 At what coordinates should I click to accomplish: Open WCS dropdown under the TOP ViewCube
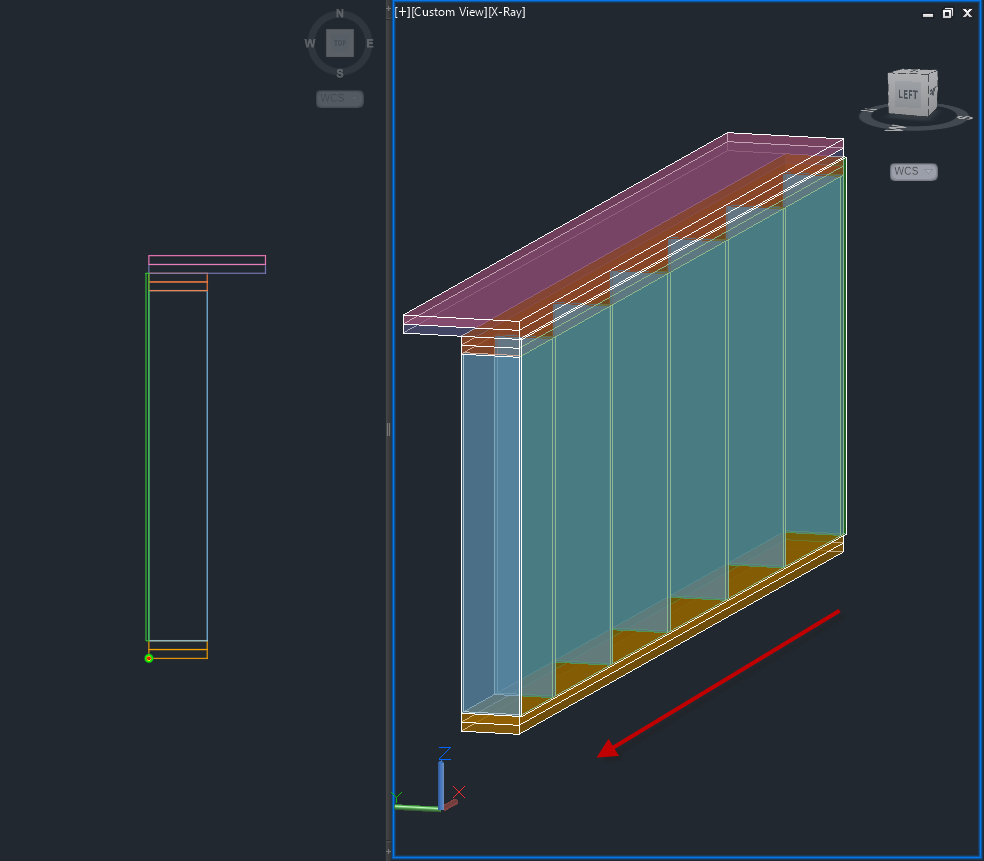[x=340, y=99]
